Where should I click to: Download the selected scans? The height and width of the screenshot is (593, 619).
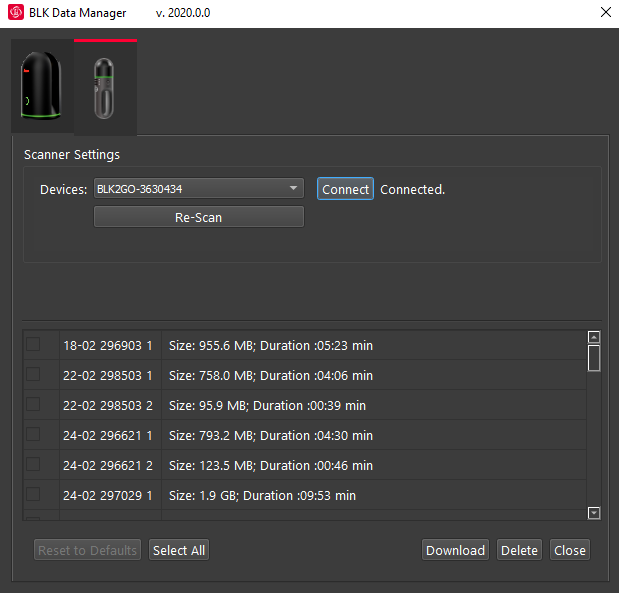pos(455,551)
